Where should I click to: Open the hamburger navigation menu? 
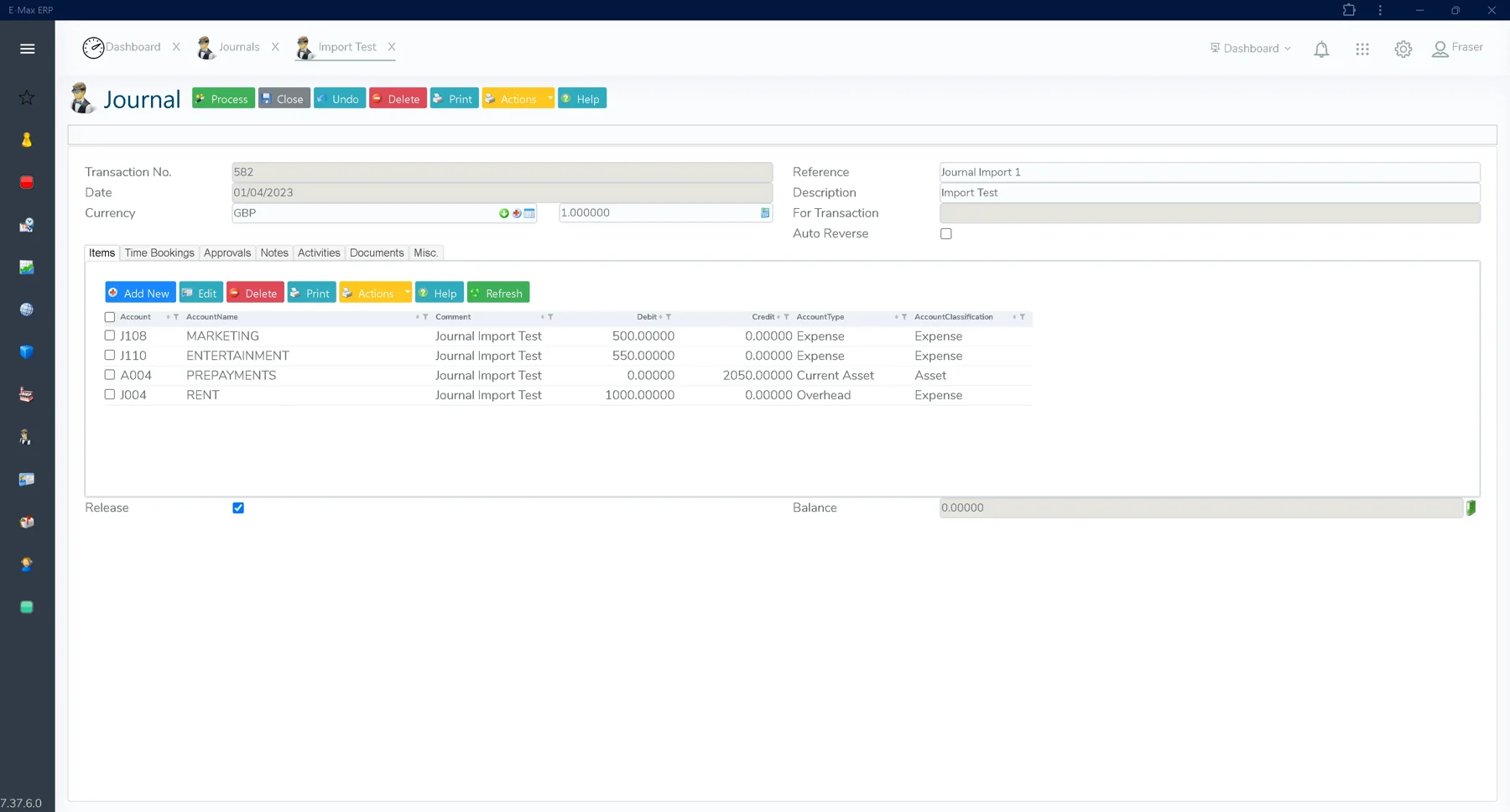pos(27,49)
